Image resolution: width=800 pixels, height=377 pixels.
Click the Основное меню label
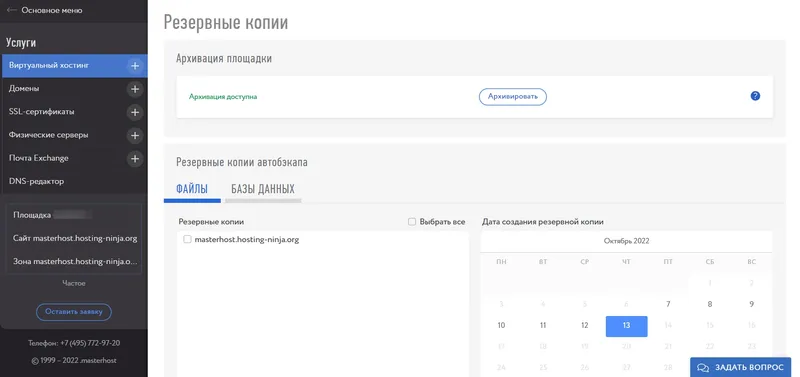click(52, 10)
